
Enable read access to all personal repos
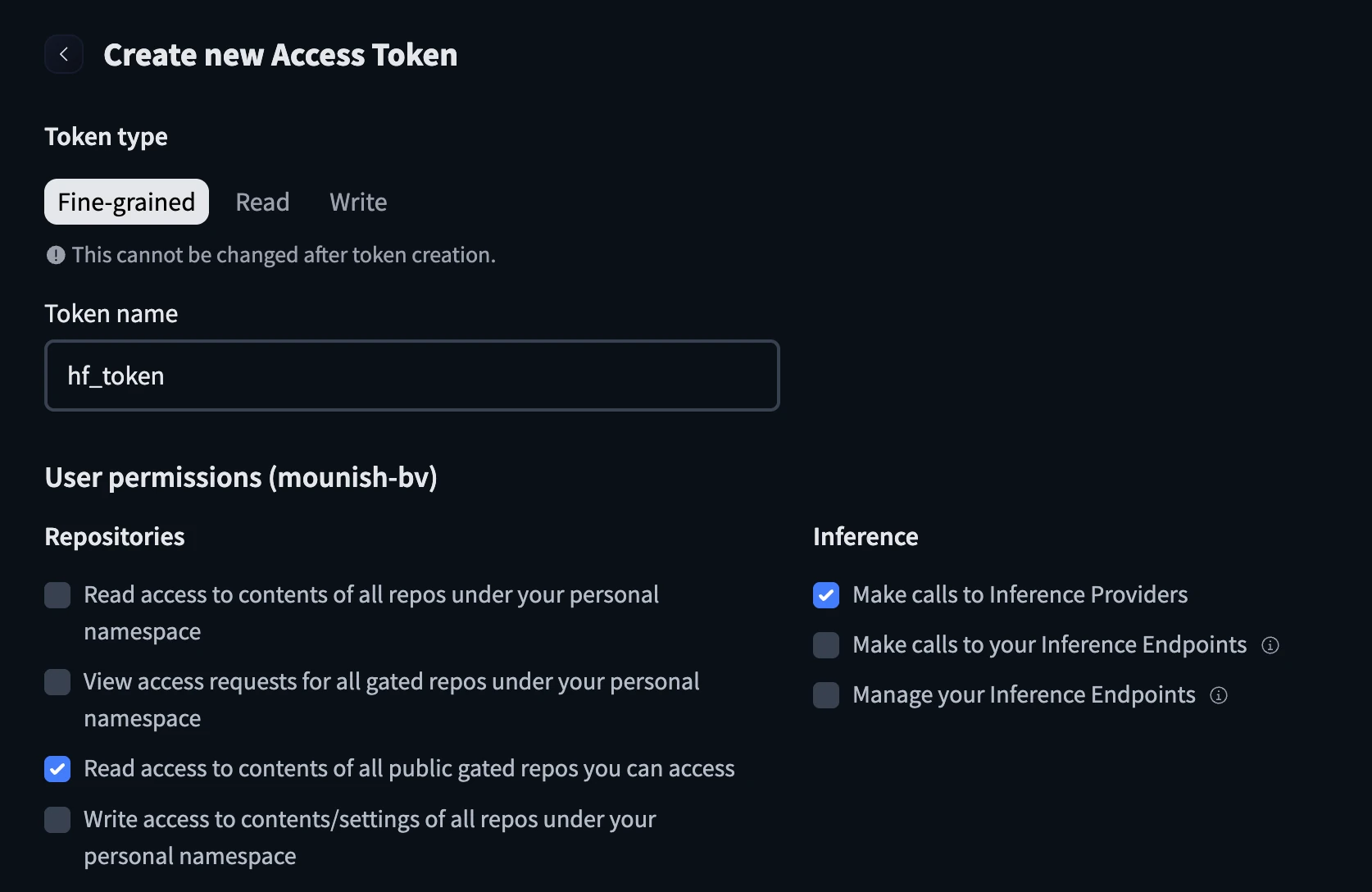coord(57,595)
